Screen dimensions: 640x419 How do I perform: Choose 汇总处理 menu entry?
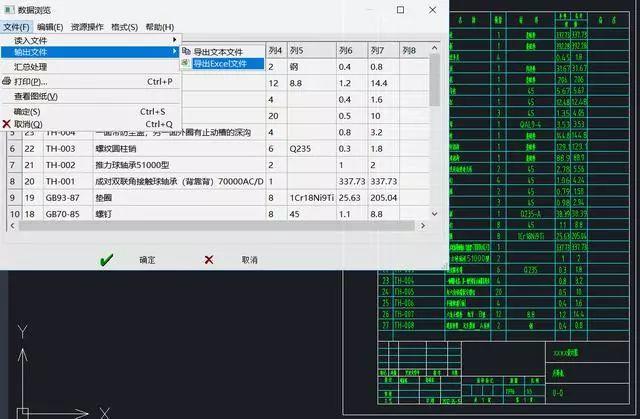click(x=91, y=67)
